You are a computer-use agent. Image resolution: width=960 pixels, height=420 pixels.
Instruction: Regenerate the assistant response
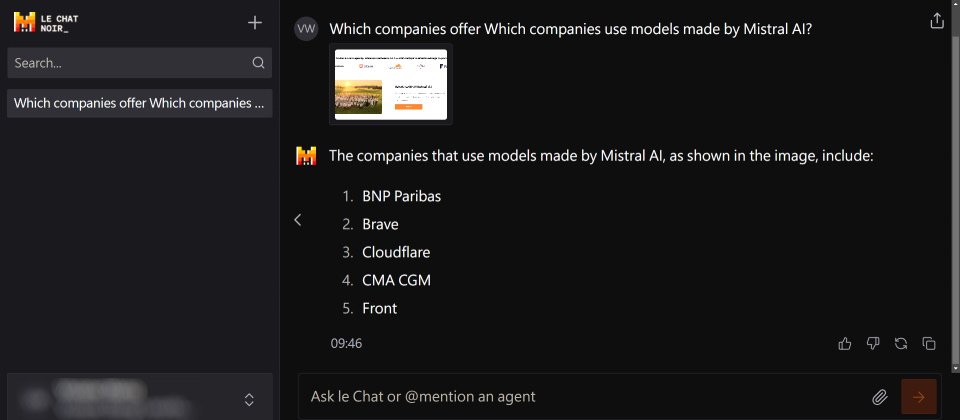pos(901,343)
